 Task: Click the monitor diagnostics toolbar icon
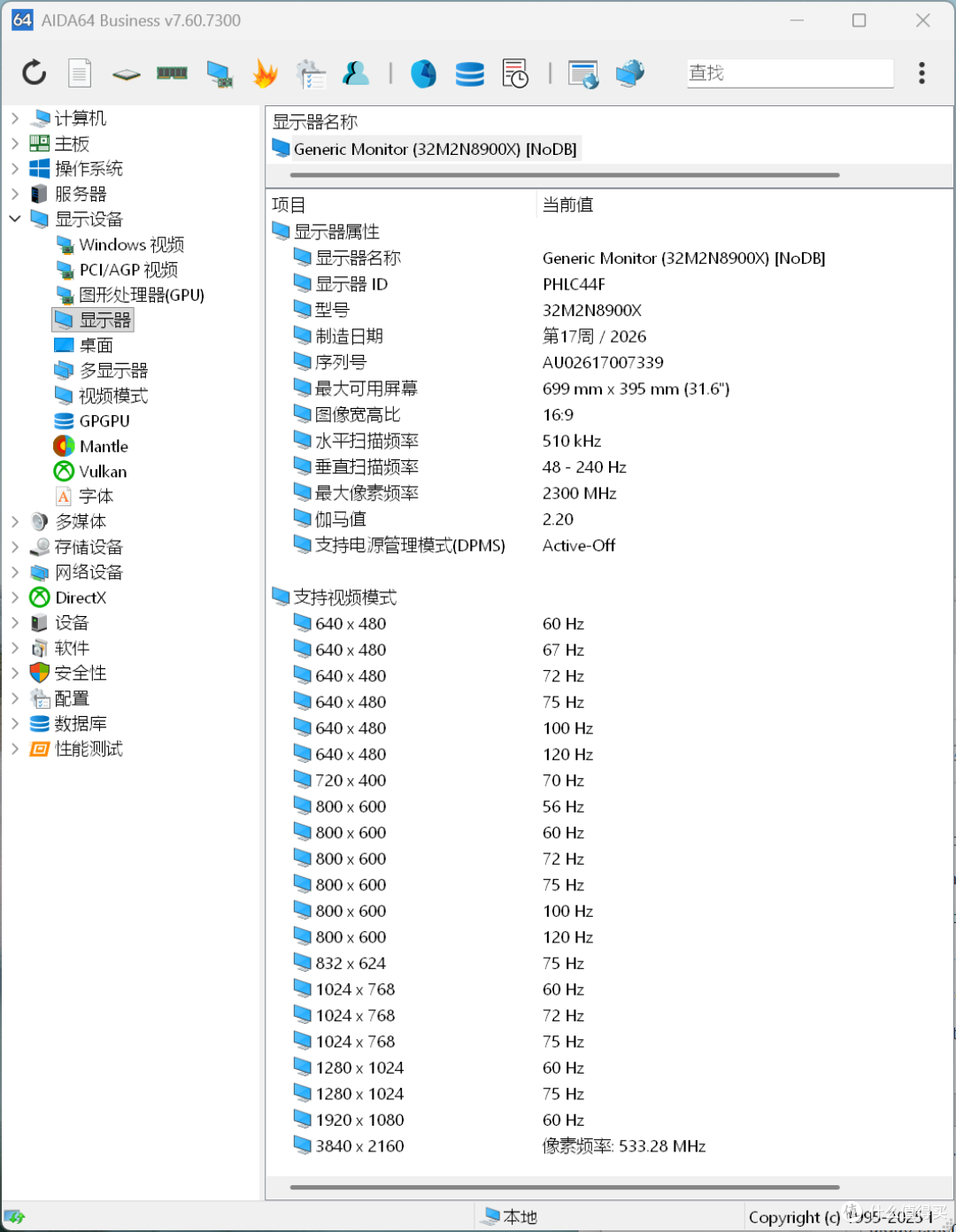tap(219, 74)
